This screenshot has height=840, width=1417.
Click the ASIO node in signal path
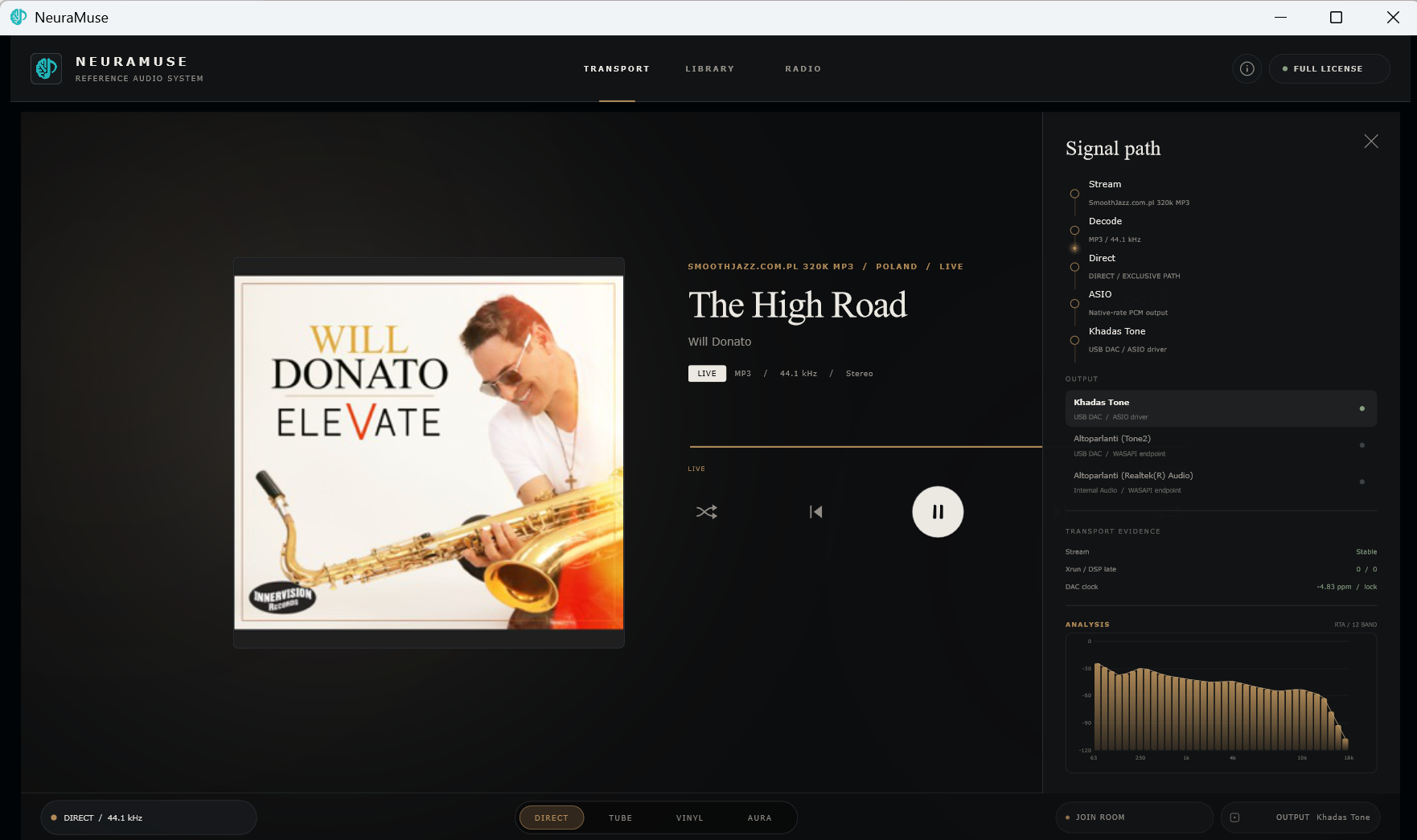pyautogui.click(x=1074, y=304)
